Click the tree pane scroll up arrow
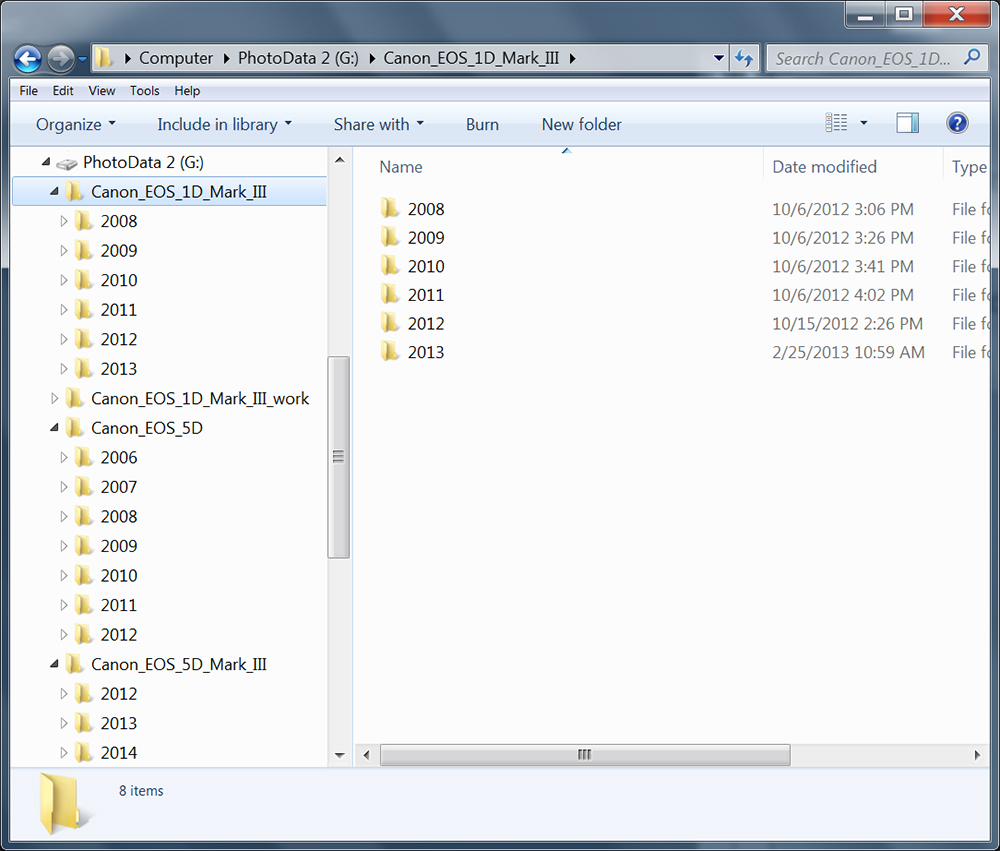The image size is (1000, 851). coord(339,160)
